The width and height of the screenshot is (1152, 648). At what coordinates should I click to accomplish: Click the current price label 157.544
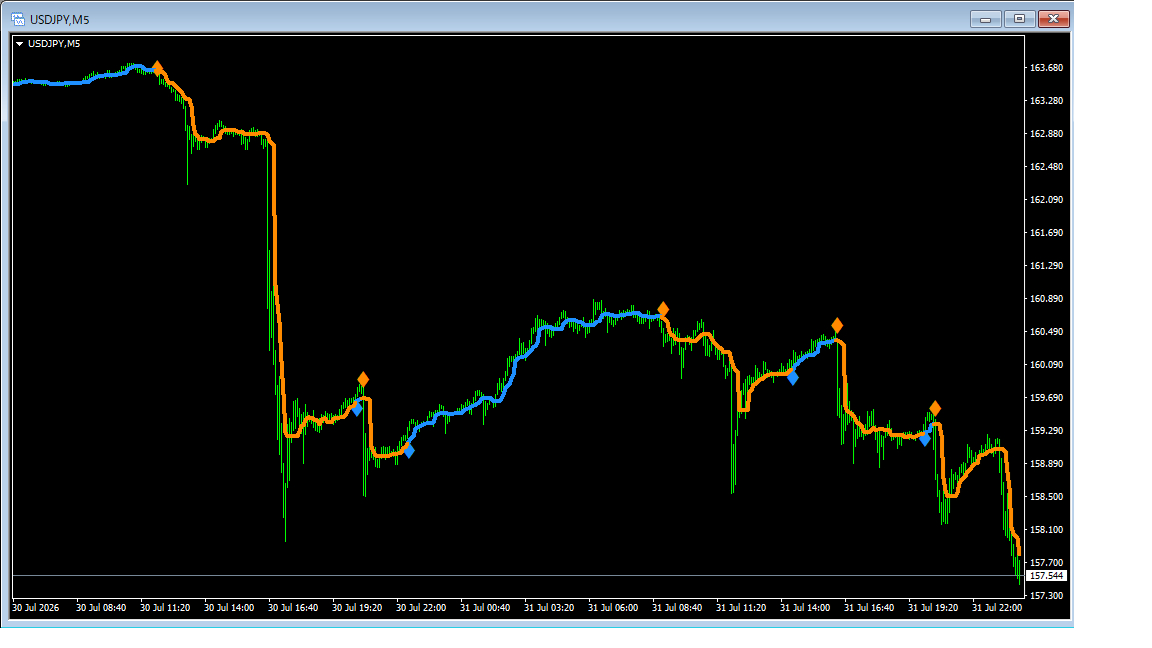pyautogui.click(x=1046, y=576)
